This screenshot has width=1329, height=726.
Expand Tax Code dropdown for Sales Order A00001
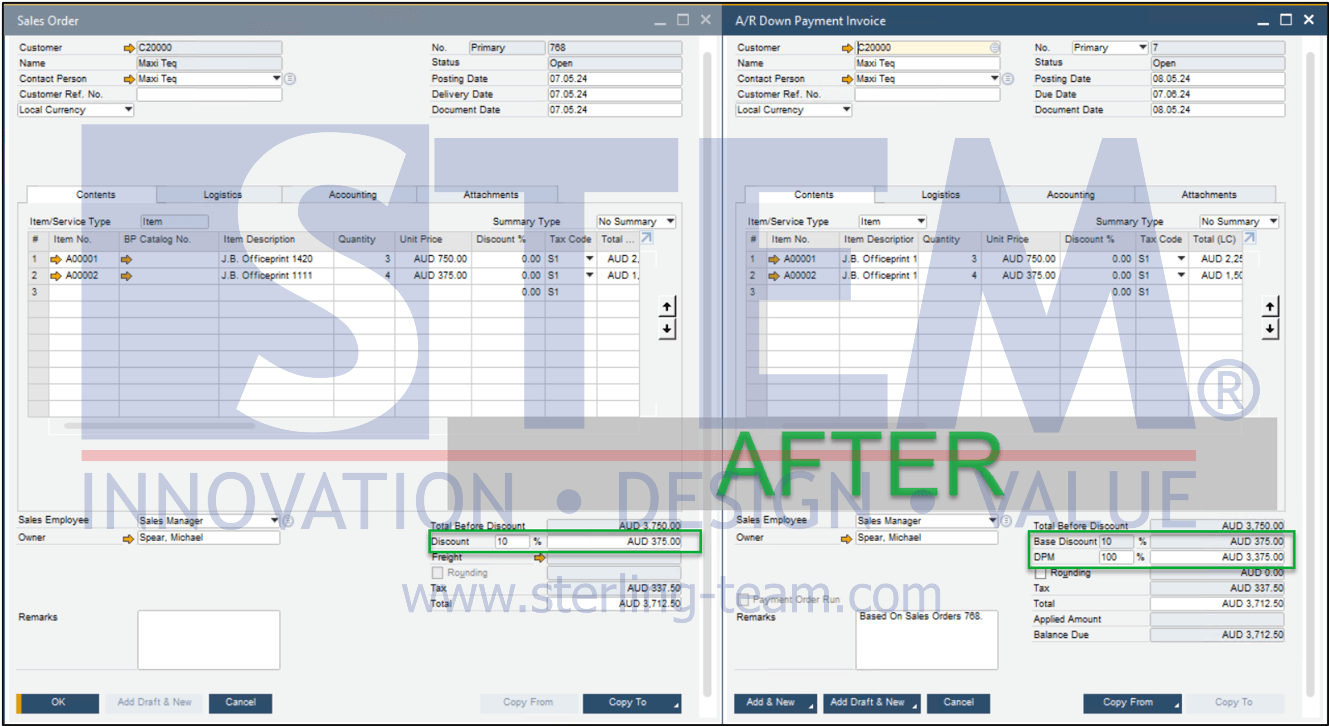[x=590, y=259]
